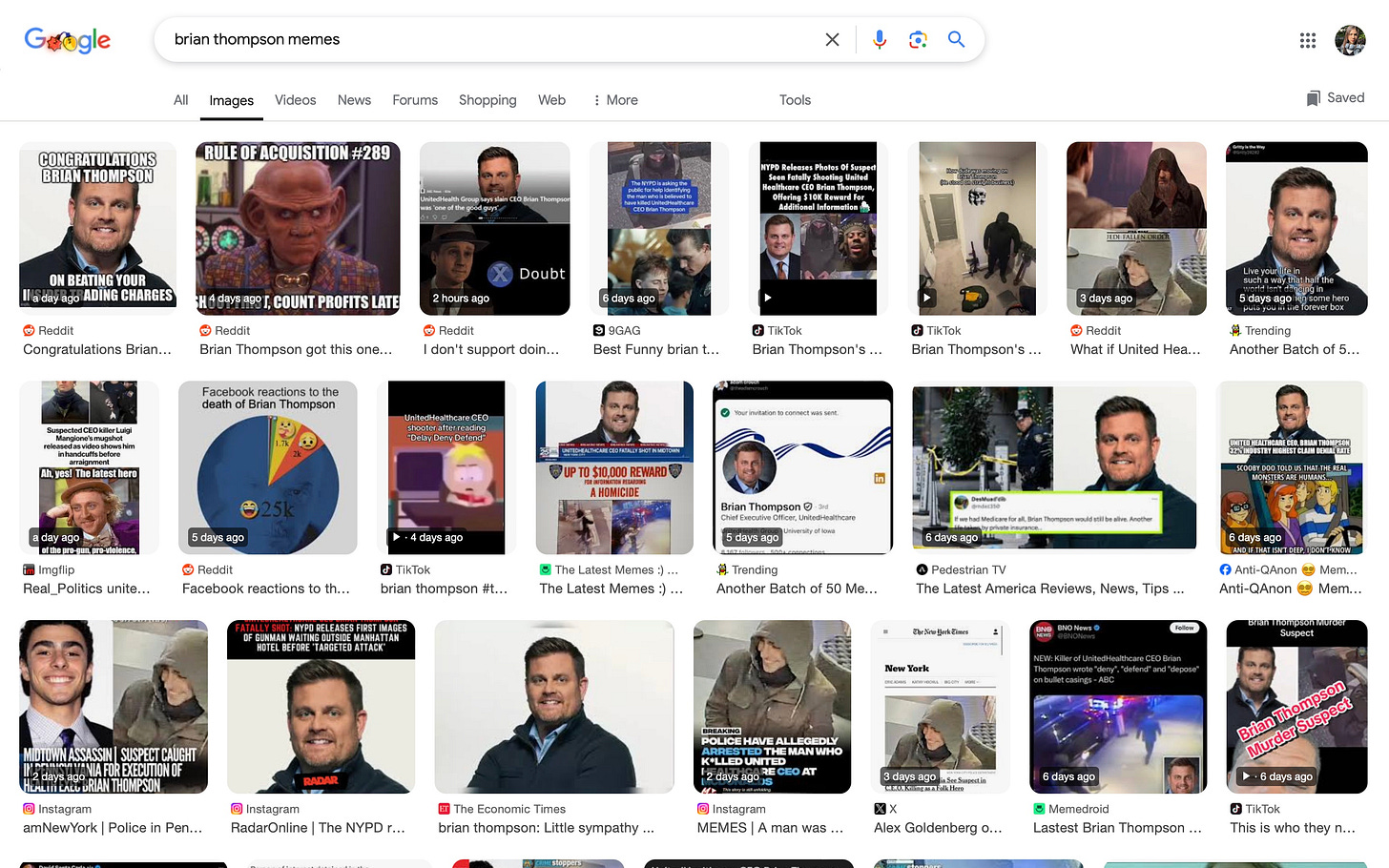Open 'Up to $10,000 Reward' thumbnail
The width and height of the screenshot is (1389, 868).
tap(614, 467)
